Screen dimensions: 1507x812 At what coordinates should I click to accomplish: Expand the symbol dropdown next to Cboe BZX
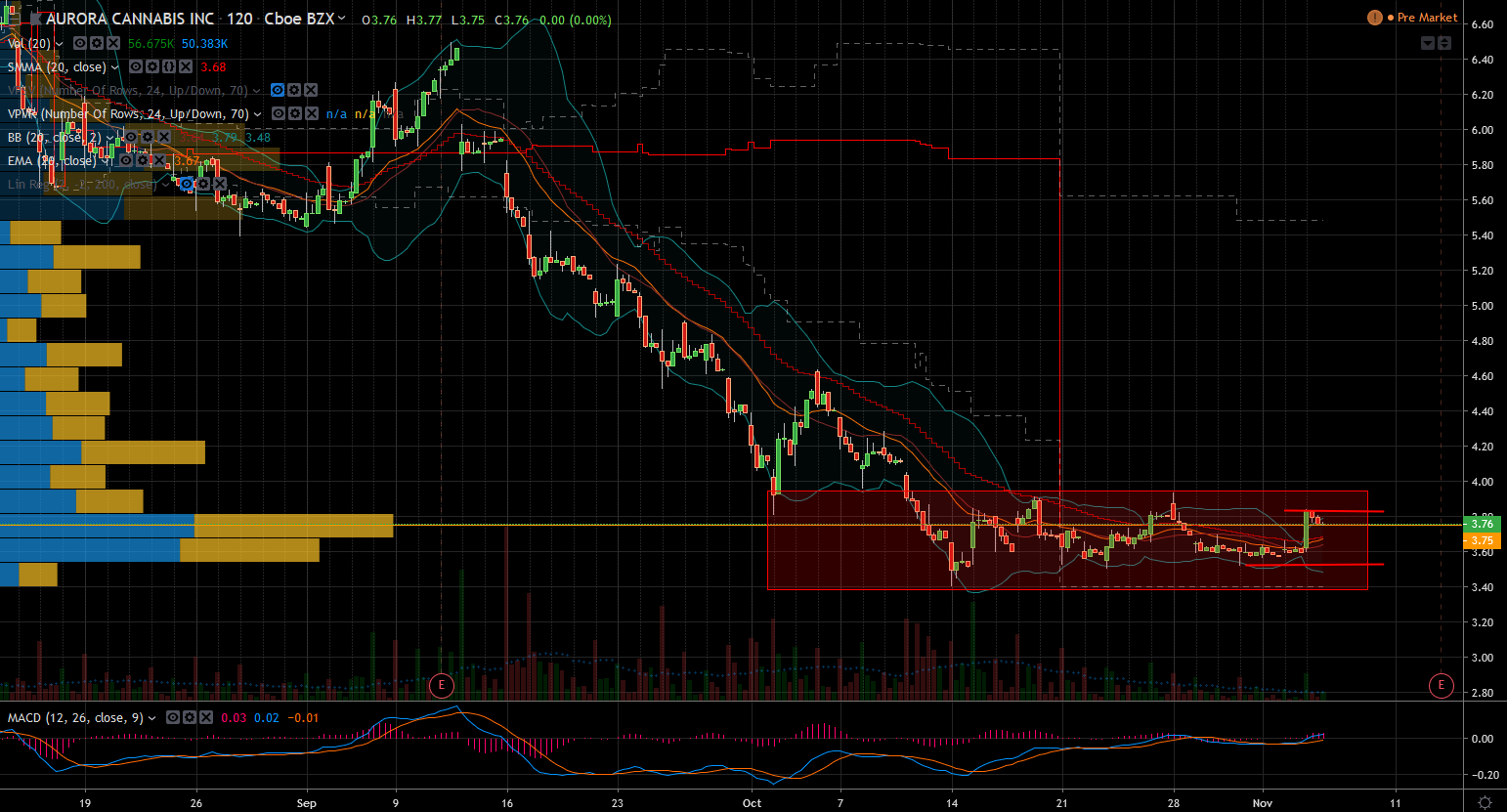(x=342, y=20)
